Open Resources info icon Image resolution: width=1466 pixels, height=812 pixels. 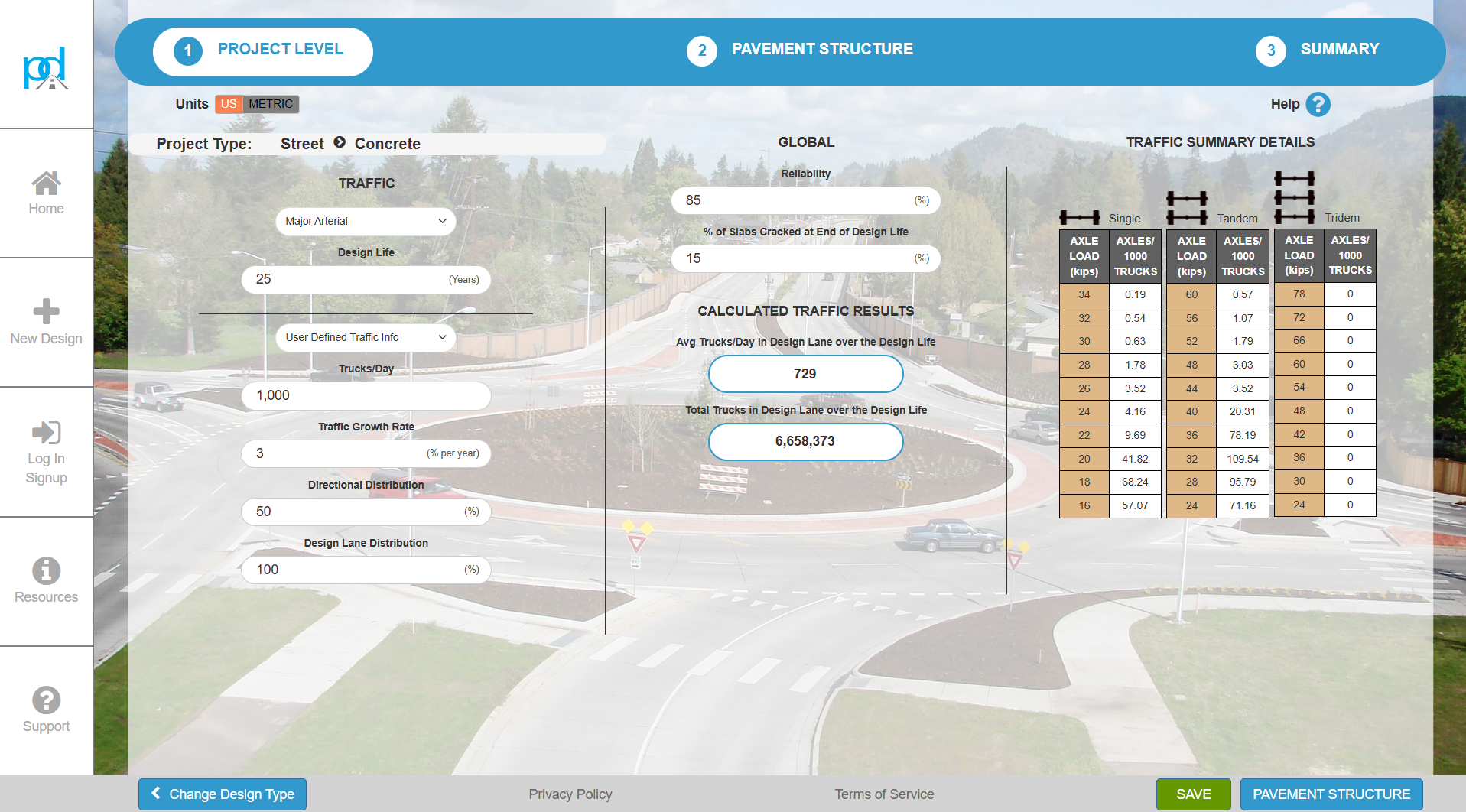[x=46, y=571]
